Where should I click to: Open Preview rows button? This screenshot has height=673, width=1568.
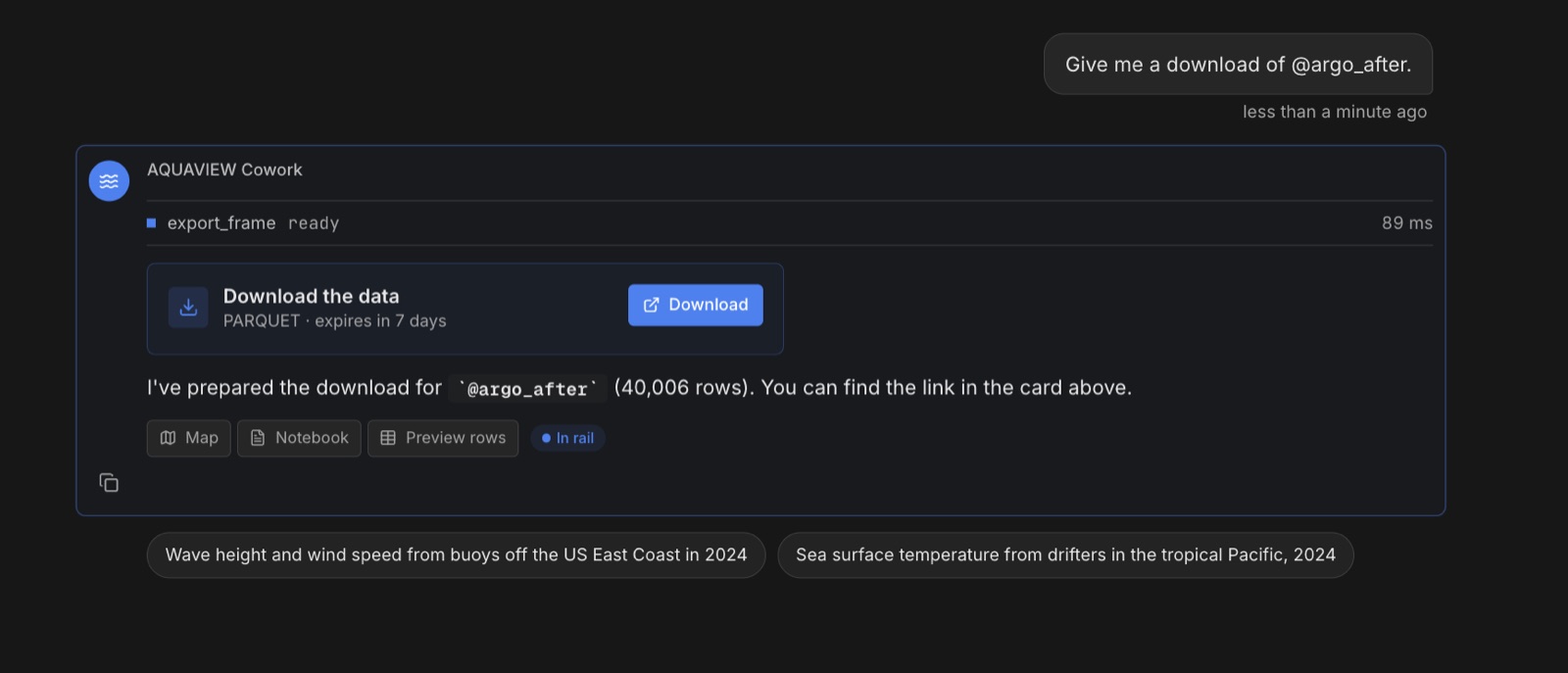(443, 438)
